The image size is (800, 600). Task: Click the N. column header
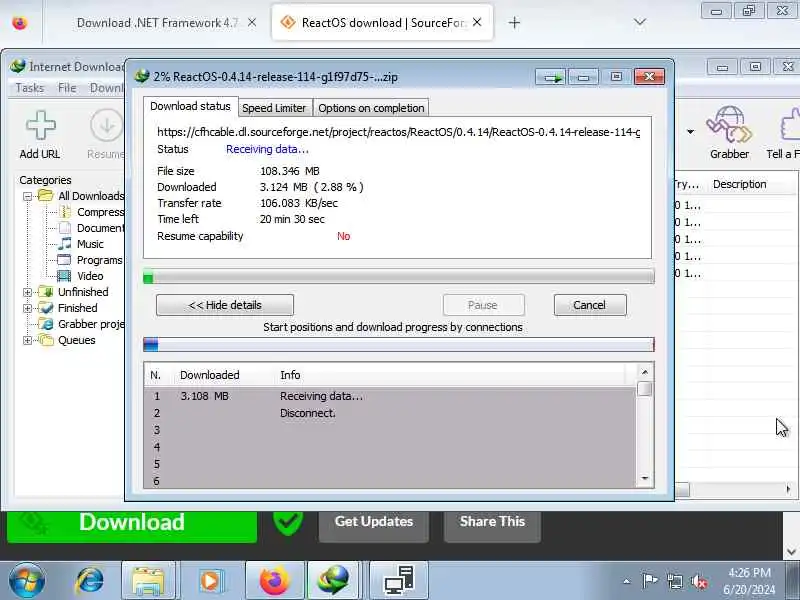click(156, 375)
